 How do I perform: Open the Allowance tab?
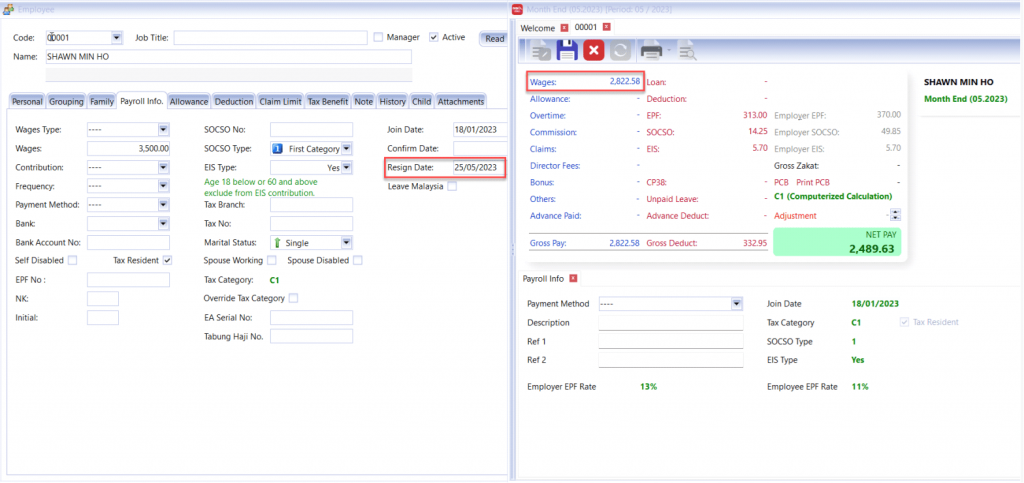click(x=189, y=101)
